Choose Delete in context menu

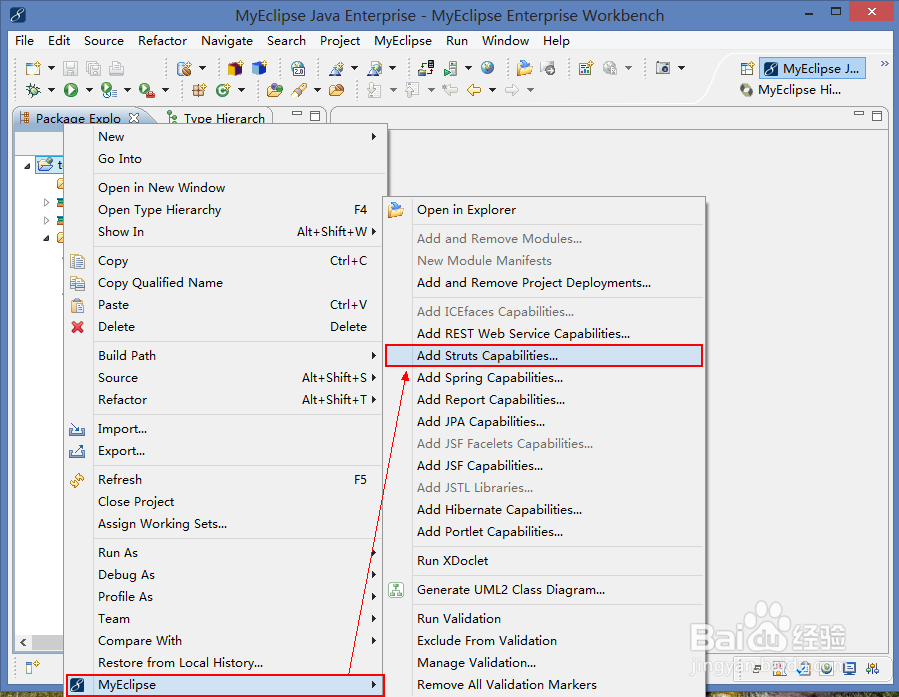pyautogui.click(x=225, y=327)
